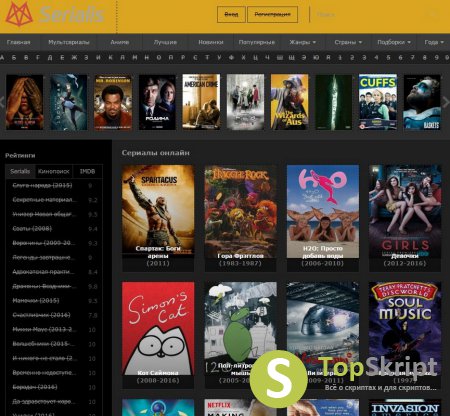Filter by letter Ж in alphabet bar
Image resolution: width=450 pixels, height=416 pixels.
[74, 58]
